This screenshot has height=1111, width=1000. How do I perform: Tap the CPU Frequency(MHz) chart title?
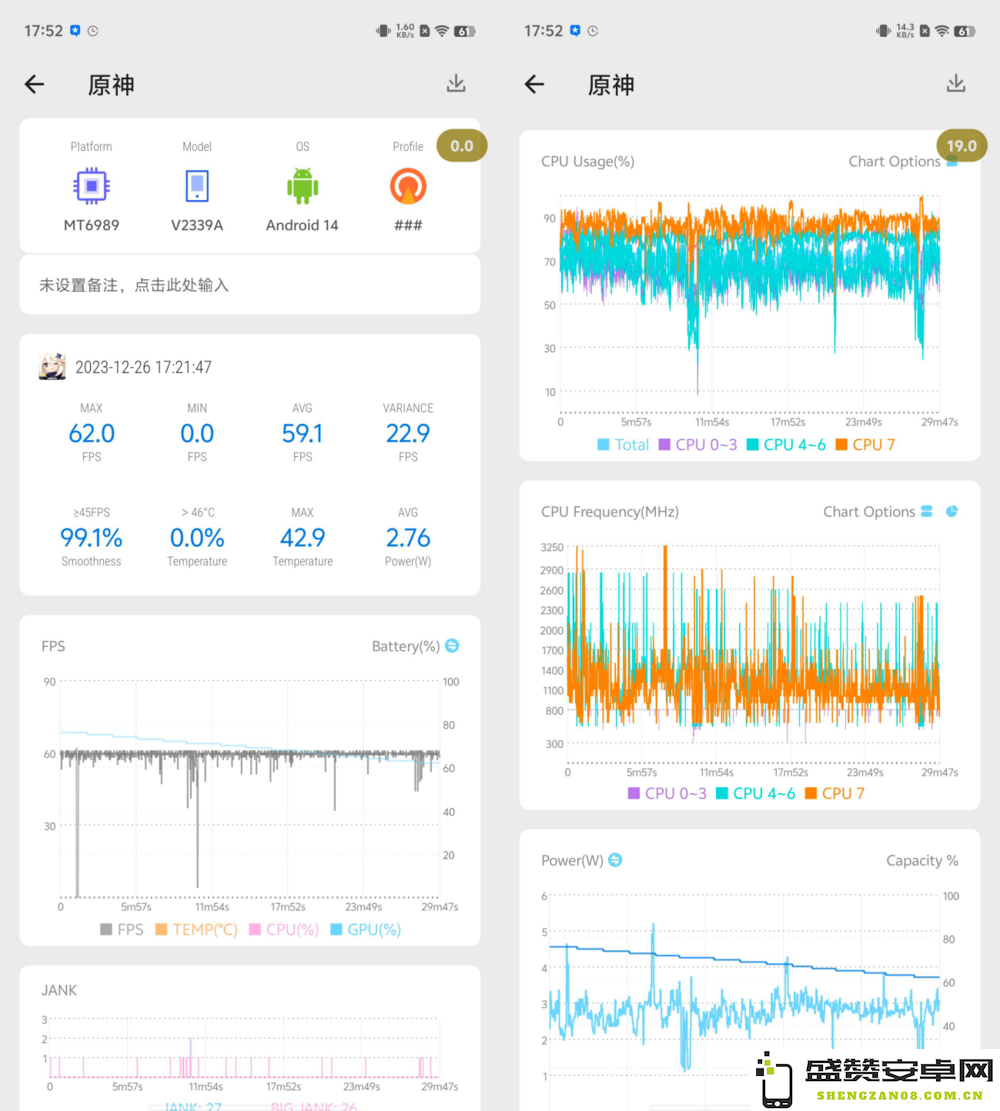click(610, 512)
